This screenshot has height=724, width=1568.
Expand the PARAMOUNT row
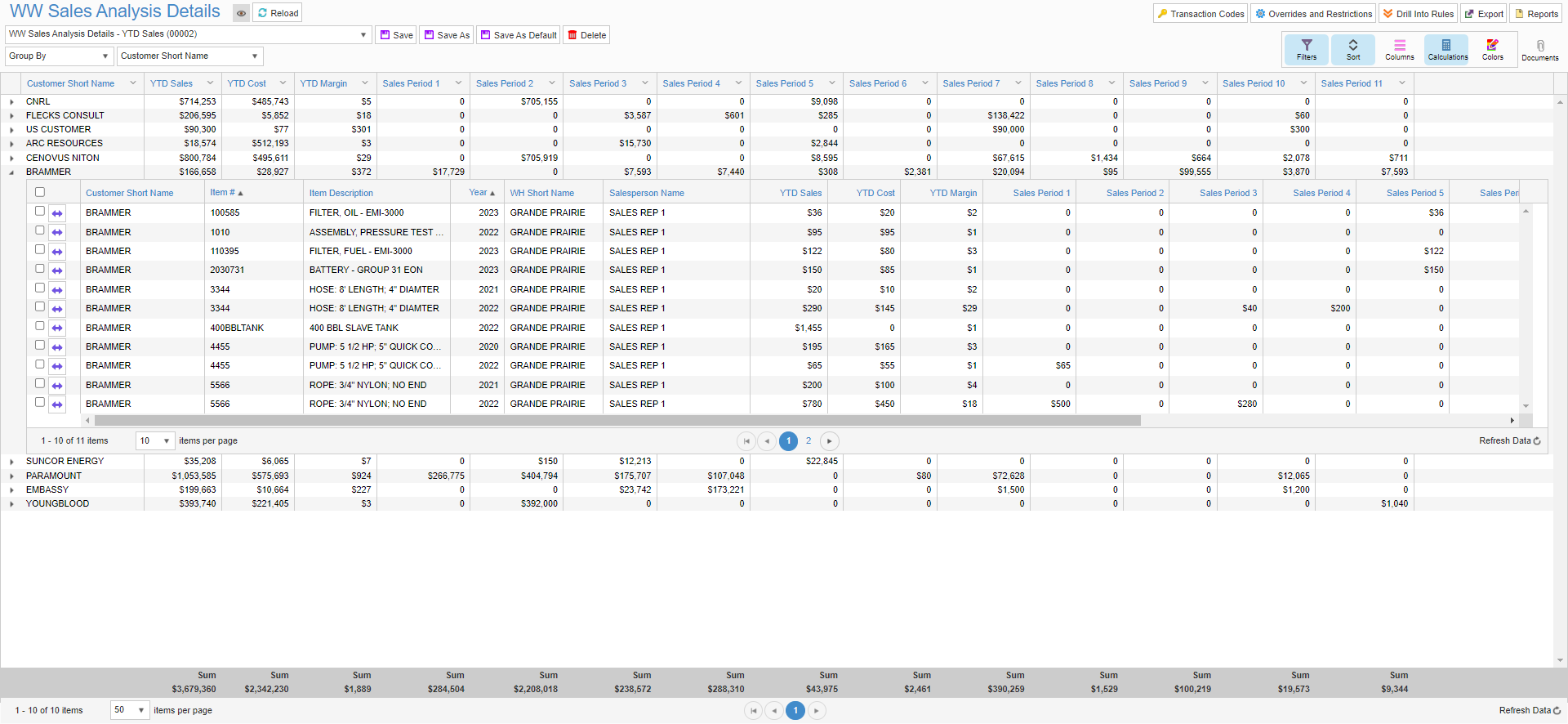(11, 476)
